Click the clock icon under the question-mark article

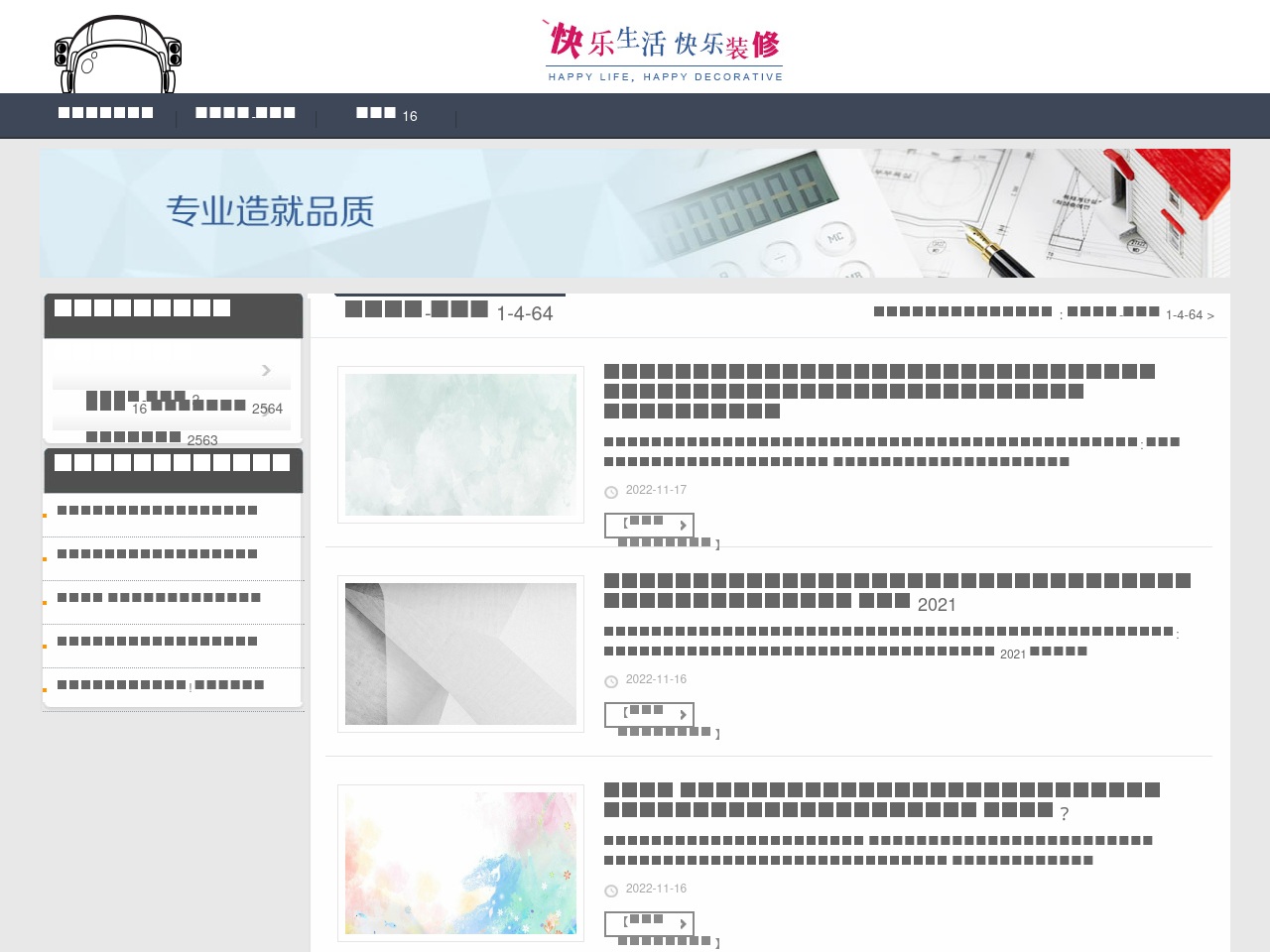611,891
